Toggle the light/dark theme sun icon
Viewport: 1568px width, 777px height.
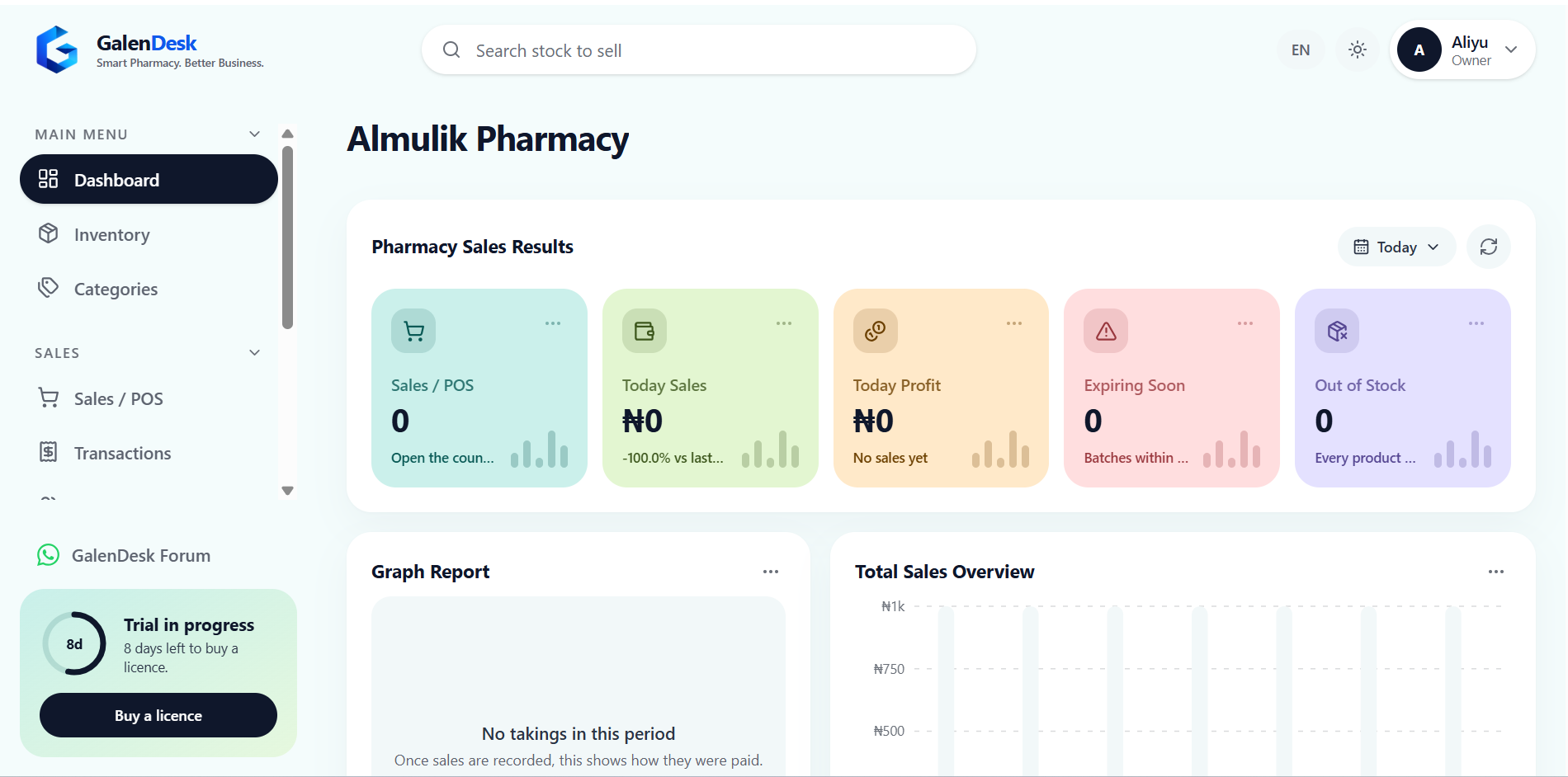click(x=1357, y=50)
